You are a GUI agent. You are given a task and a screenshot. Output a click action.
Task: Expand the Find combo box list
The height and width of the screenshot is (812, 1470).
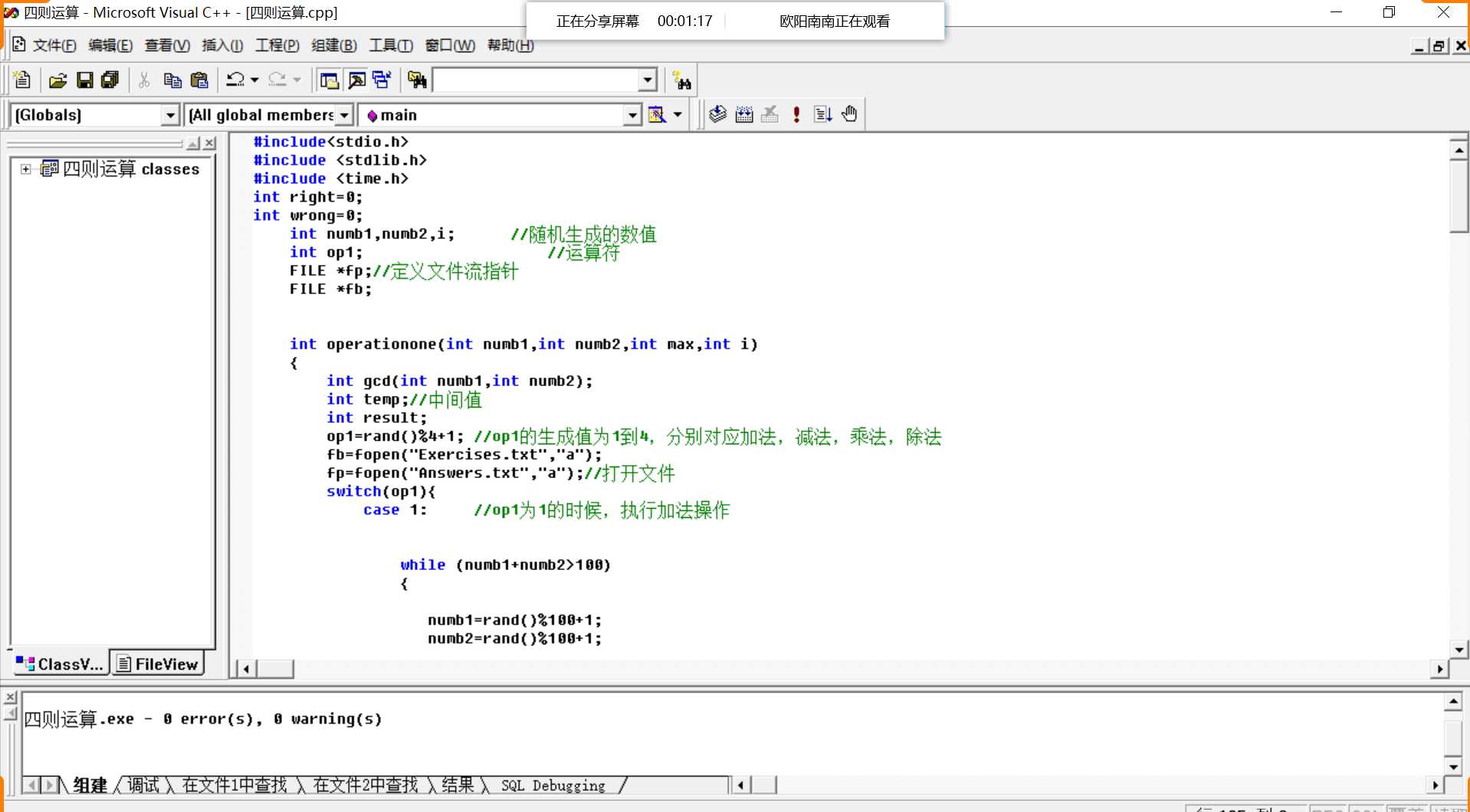(x=648, y=80)
